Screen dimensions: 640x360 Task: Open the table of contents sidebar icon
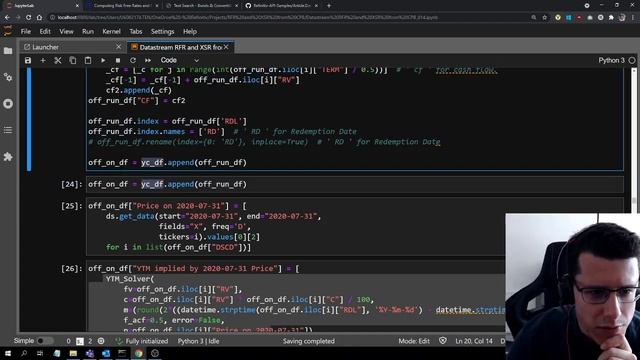tap(8, 130)
